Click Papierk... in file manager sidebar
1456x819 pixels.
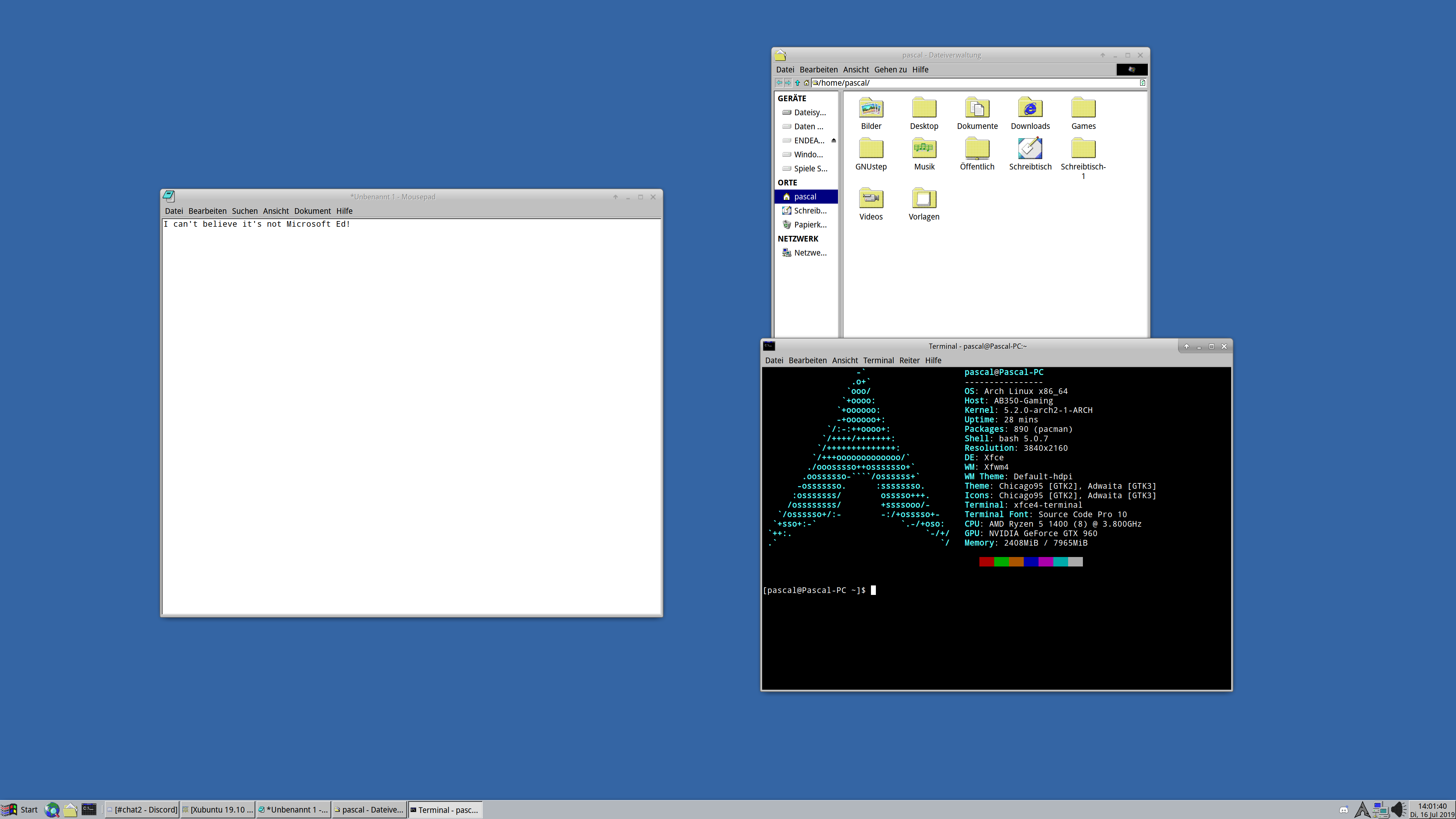(807, 224)
